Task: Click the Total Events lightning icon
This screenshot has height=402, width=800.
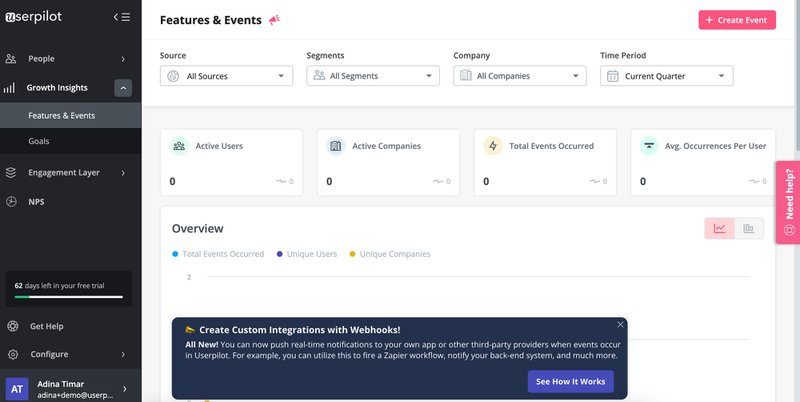Action: click(x=492, y=146)
